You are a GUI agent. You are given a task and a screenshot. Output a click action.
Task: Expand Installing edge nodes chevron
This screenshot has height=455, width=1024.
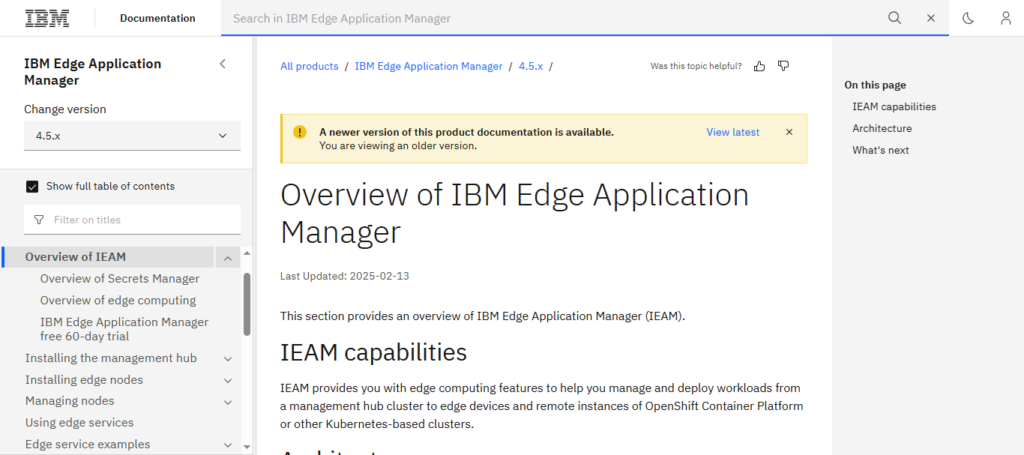coord(227,381)
